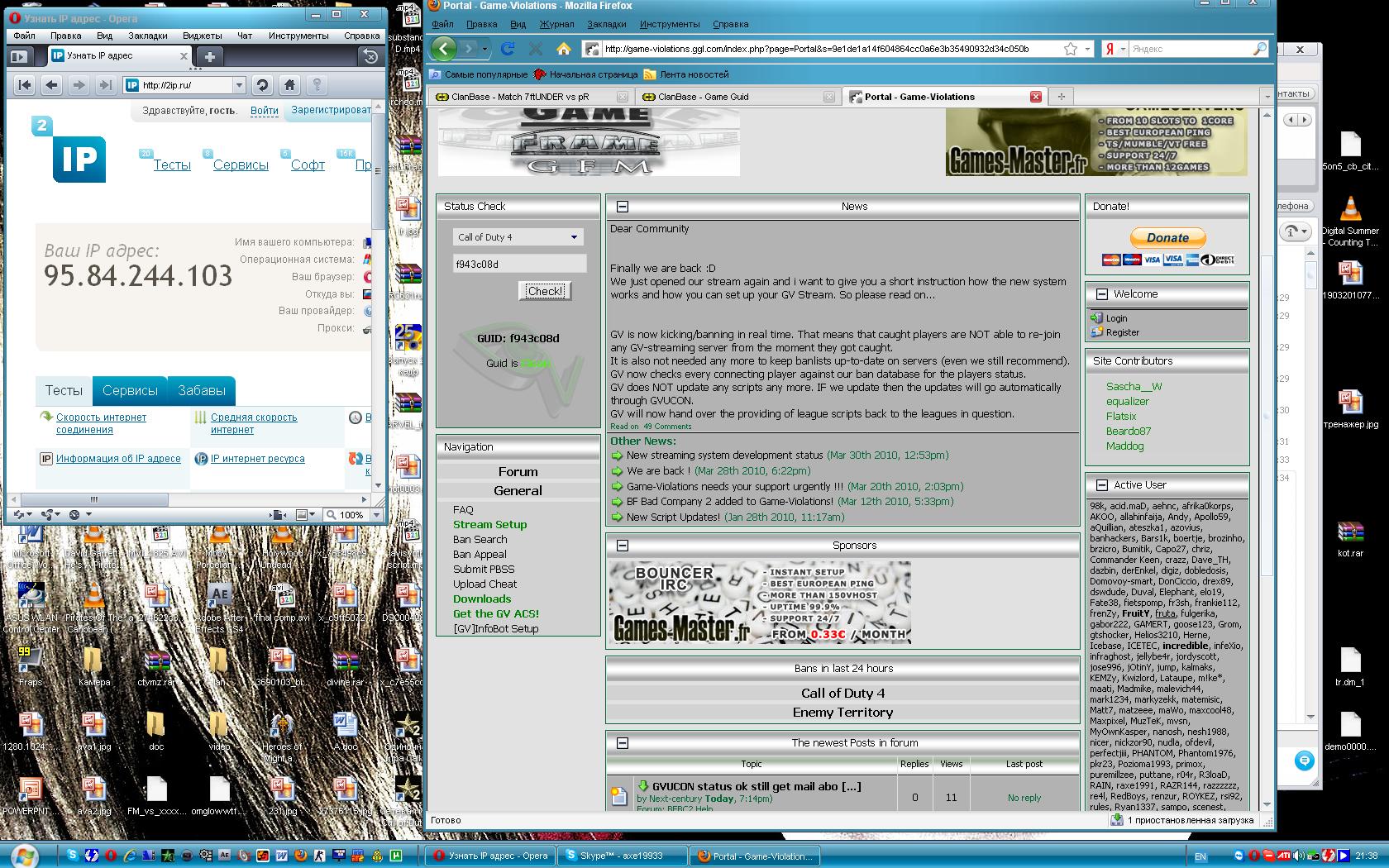The width and height of the screenshot is (1389, 868).
Task: Go to Opera's home page
Action: pyautogui.click(x=289, y=84)
